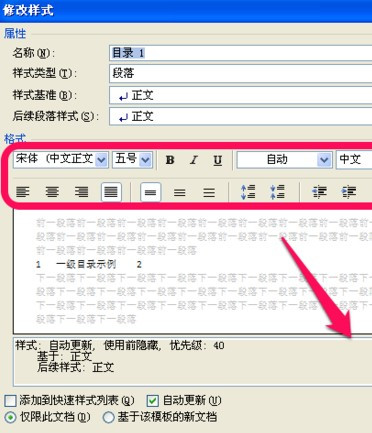Apply justified alignment to paragraph
This screenshot has height=433, width=372.
click(x=111, y=192)
